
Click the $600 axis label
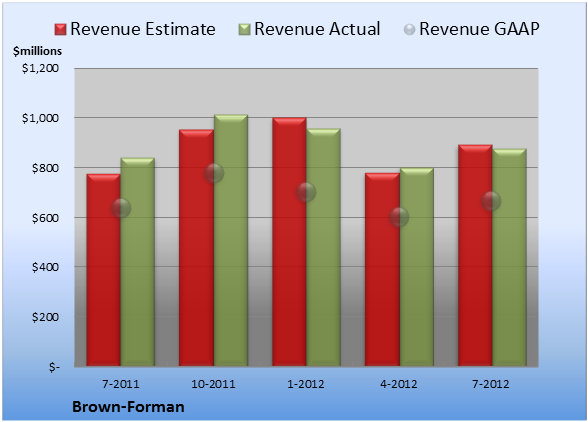[x=45, y=218]
